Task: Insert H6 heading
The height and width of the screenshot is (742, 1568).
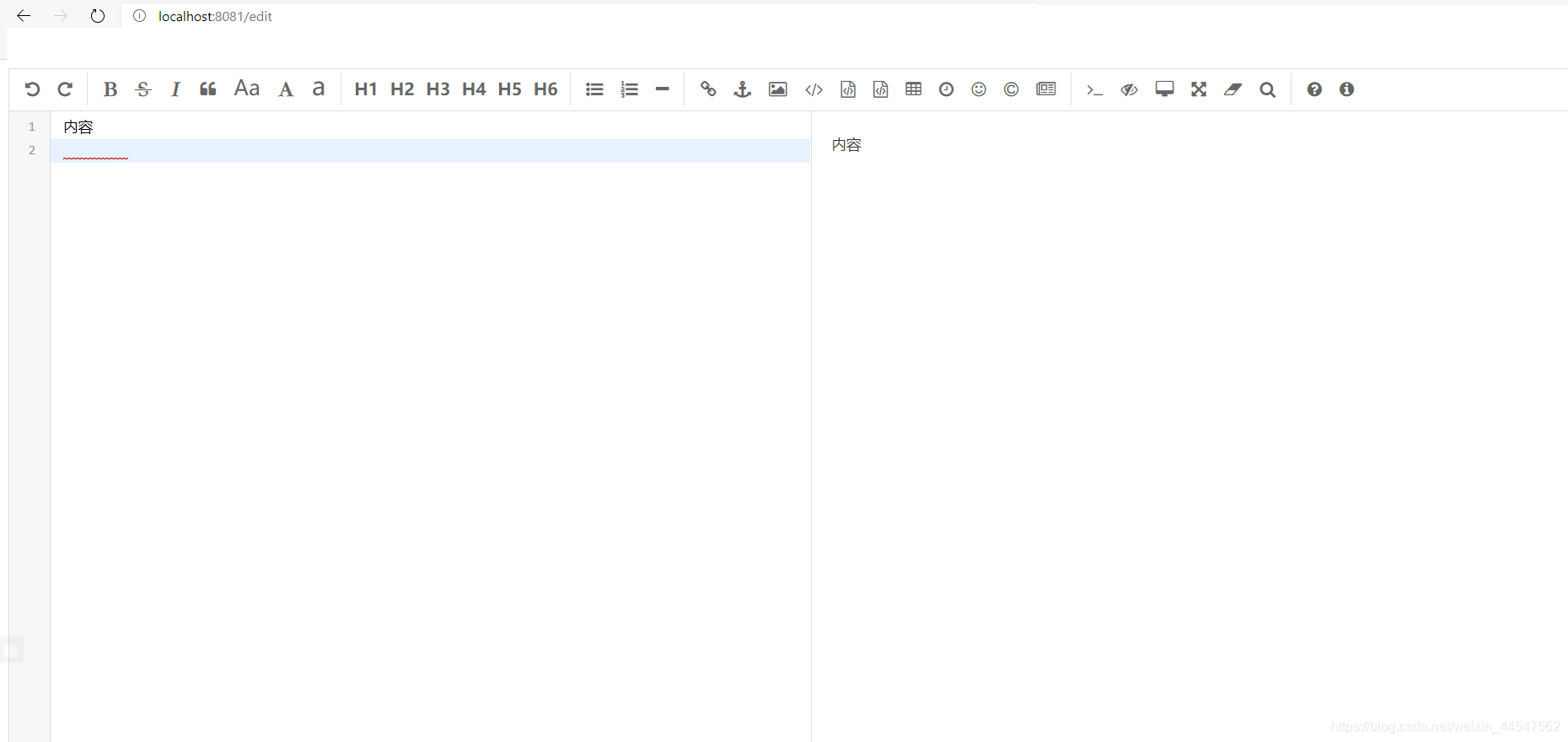Action: point(545,89)
